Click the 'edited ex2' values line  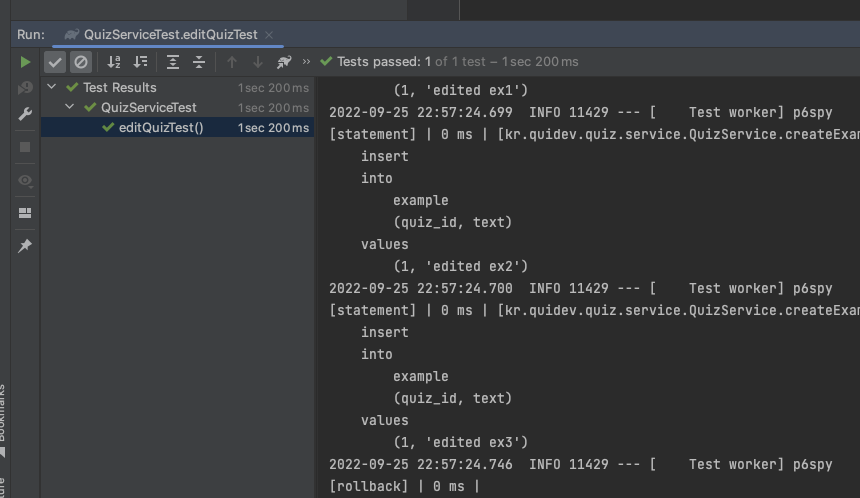[460, 266]
